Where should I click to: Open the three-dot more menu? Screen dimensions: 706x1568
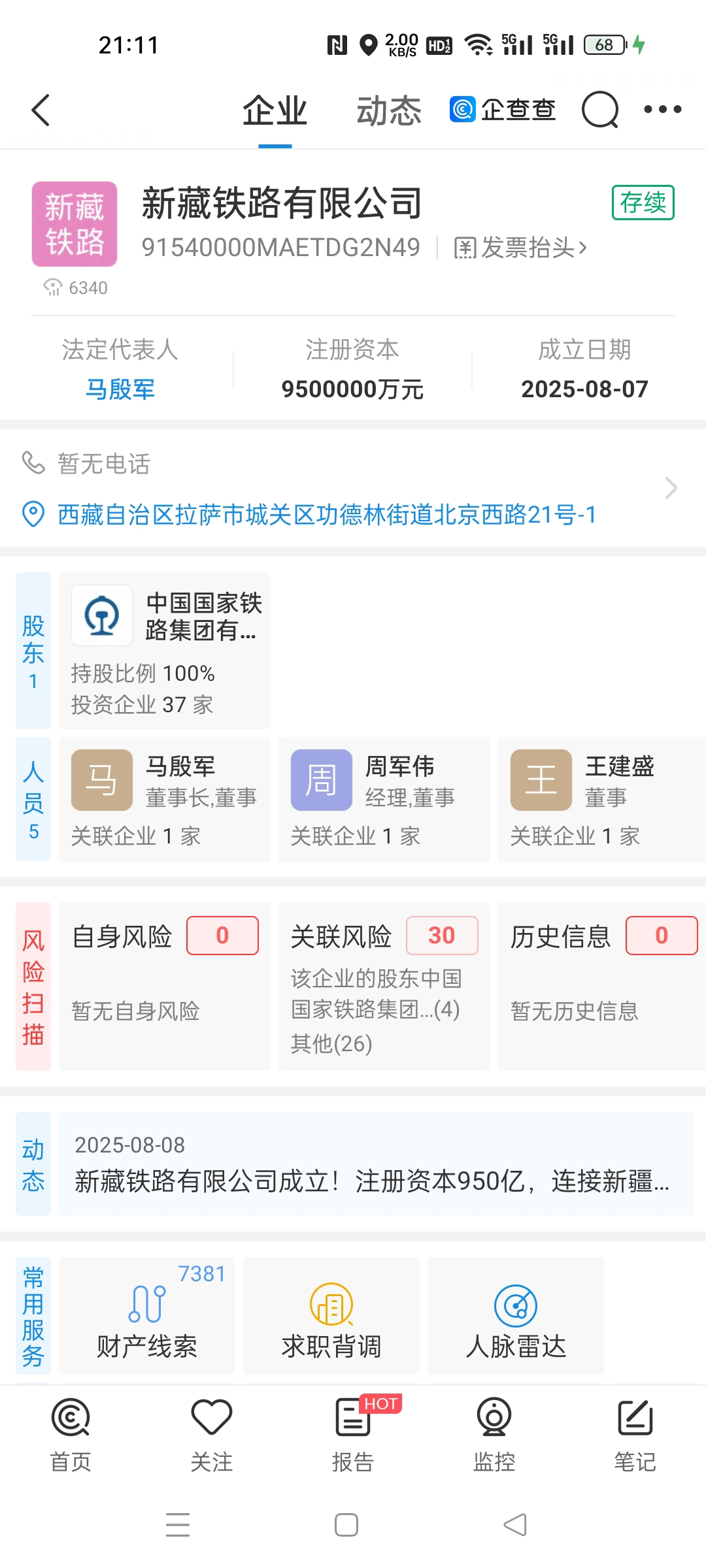[662, 110]
